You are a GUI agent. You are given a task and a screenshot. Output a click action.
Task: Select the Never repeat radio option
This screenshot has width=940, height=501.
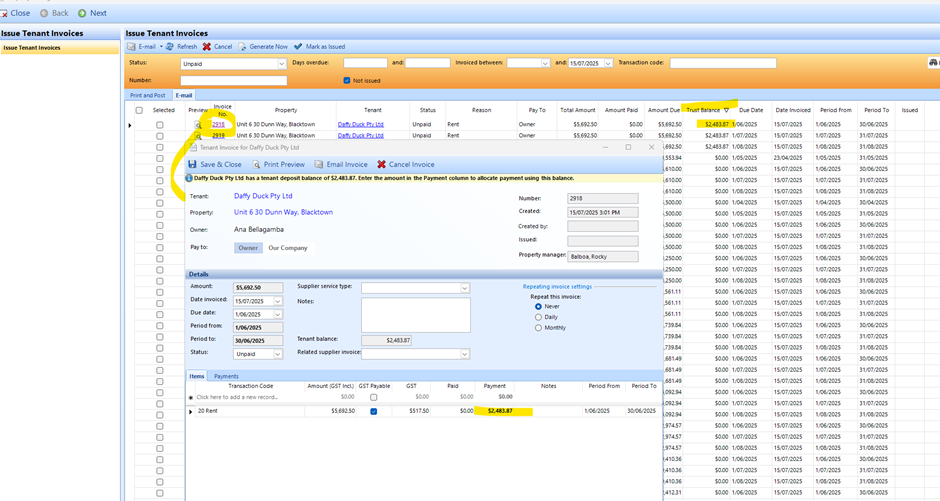(538, 306)
